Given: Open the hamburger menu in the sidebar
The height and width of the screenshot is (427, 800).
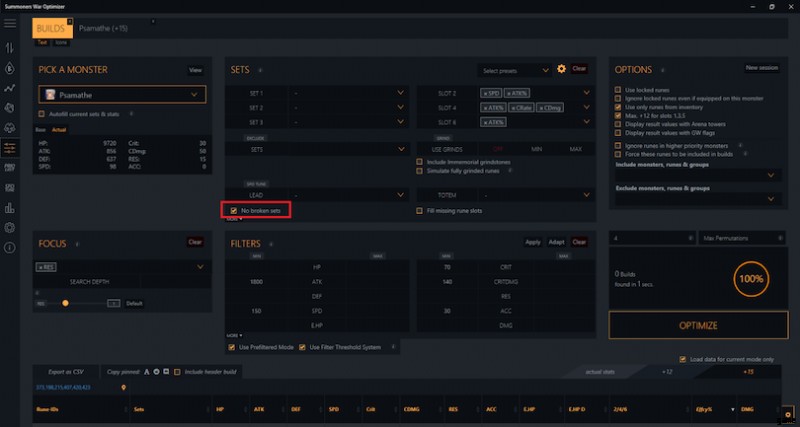Looking at the screenshot, I should click(10, 21).
